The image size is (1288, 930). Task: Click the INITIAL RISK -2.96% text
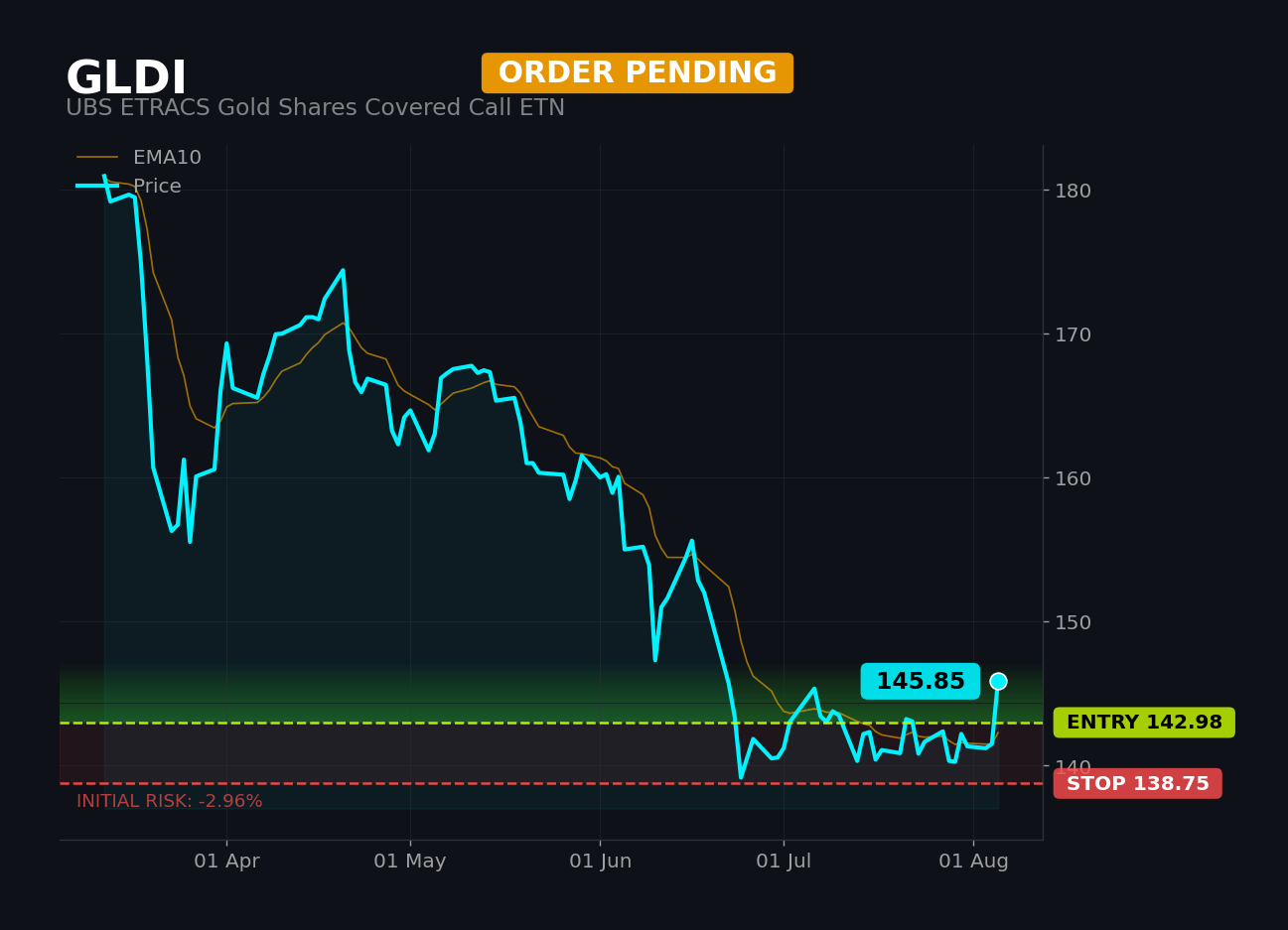(x=170, y=801)
